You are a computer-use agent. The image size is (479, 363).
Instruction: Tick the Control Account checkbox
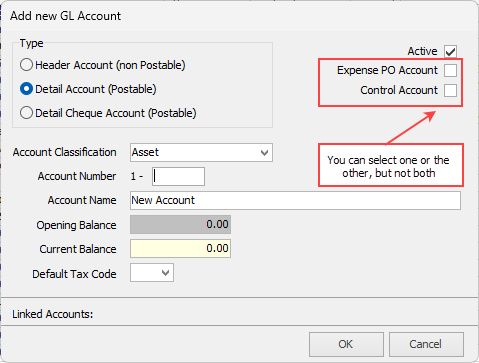click(x=450, y=90)
